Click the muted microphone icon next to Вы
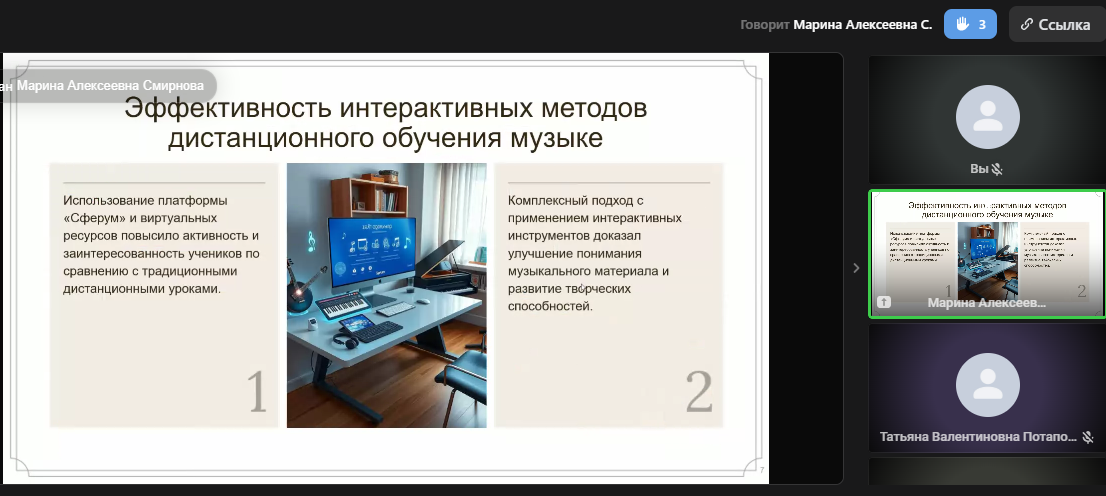This screenshot has width=1106, height=496. click(997, 170)
